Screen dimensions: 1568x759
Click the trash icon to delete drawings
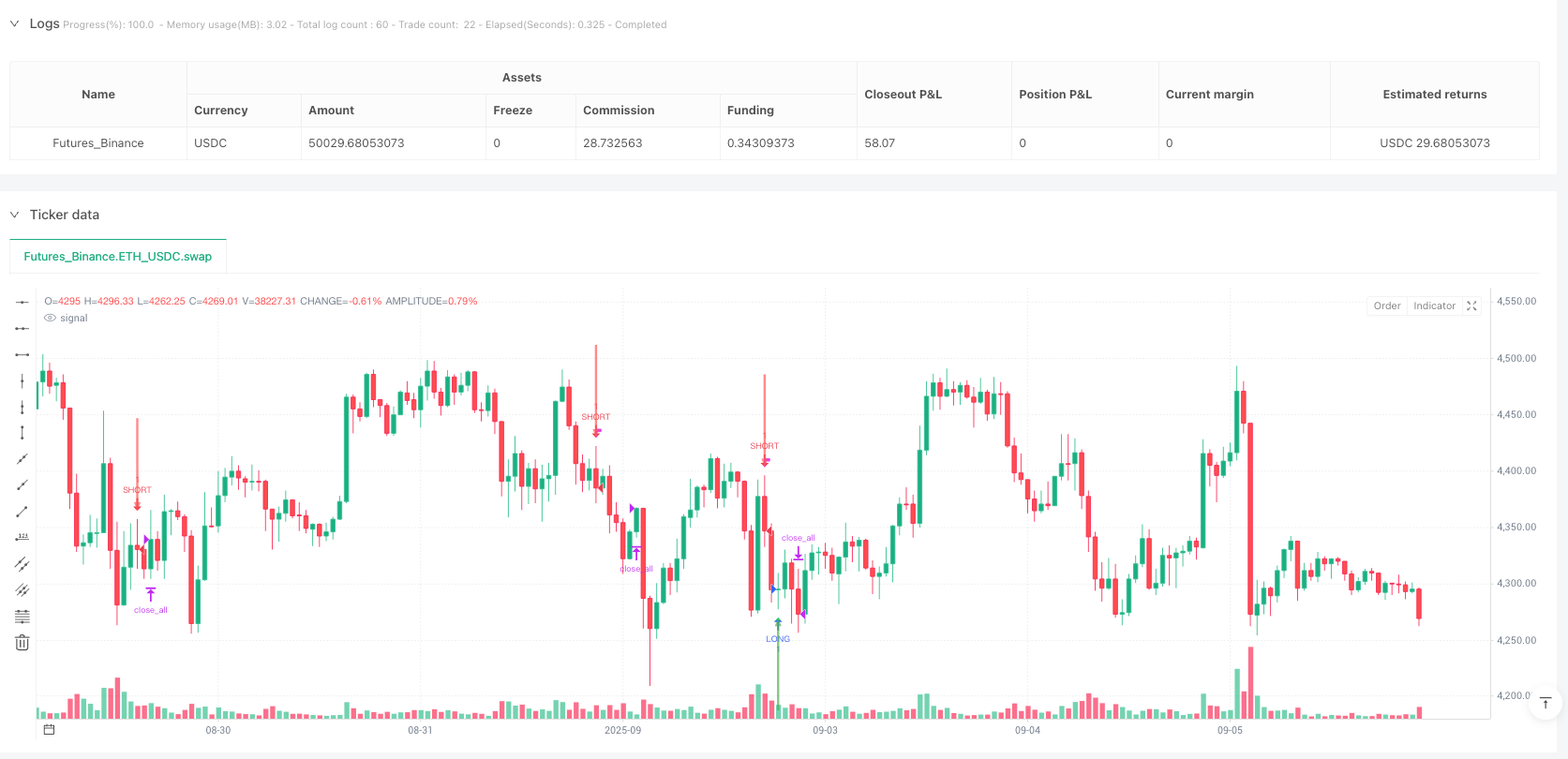pyautogui.click(x=22, y=643)
